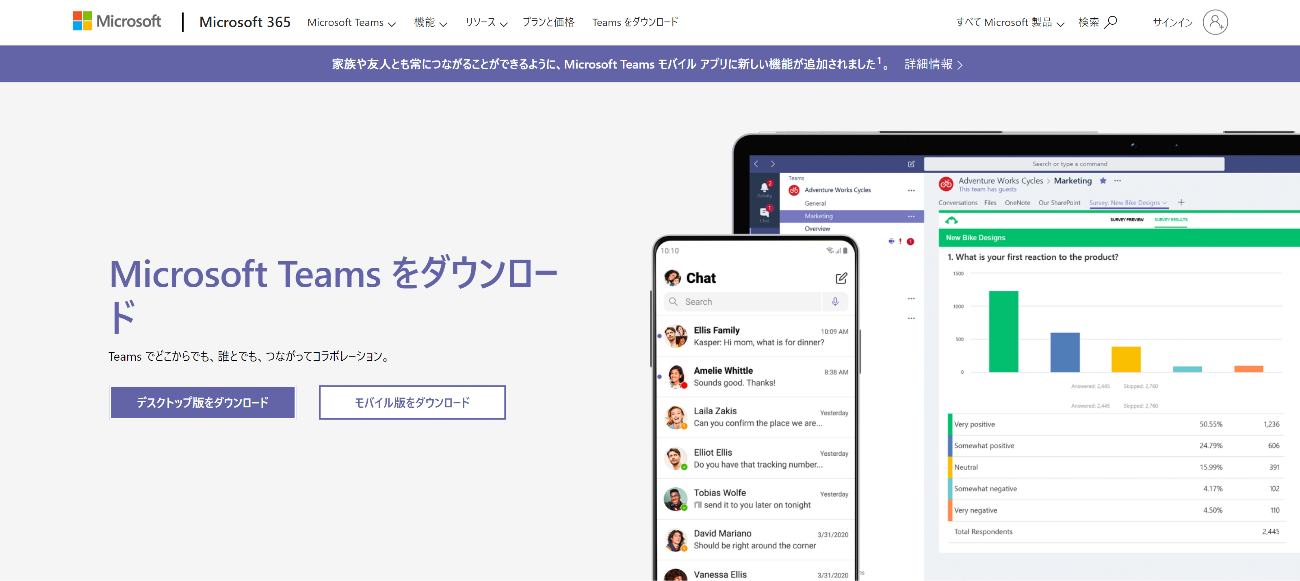The width and height of the screenshot is (1300, 581).
Task: Open the ellipsis menu next to the star
Action: point(1118,181)
